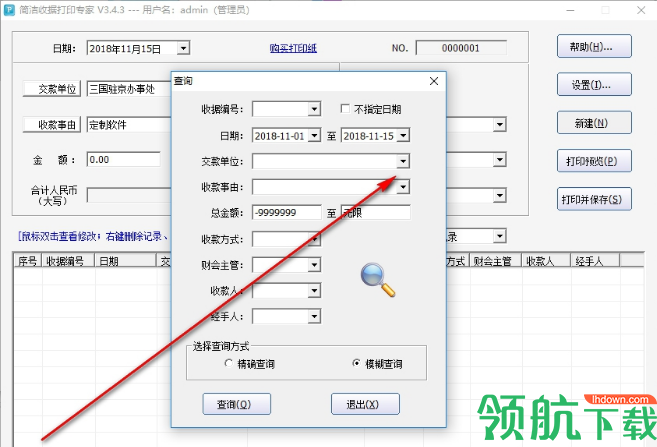Enable the 不指定日期 checkbox
Screen dimensions: 657x447
click(345, 109)
